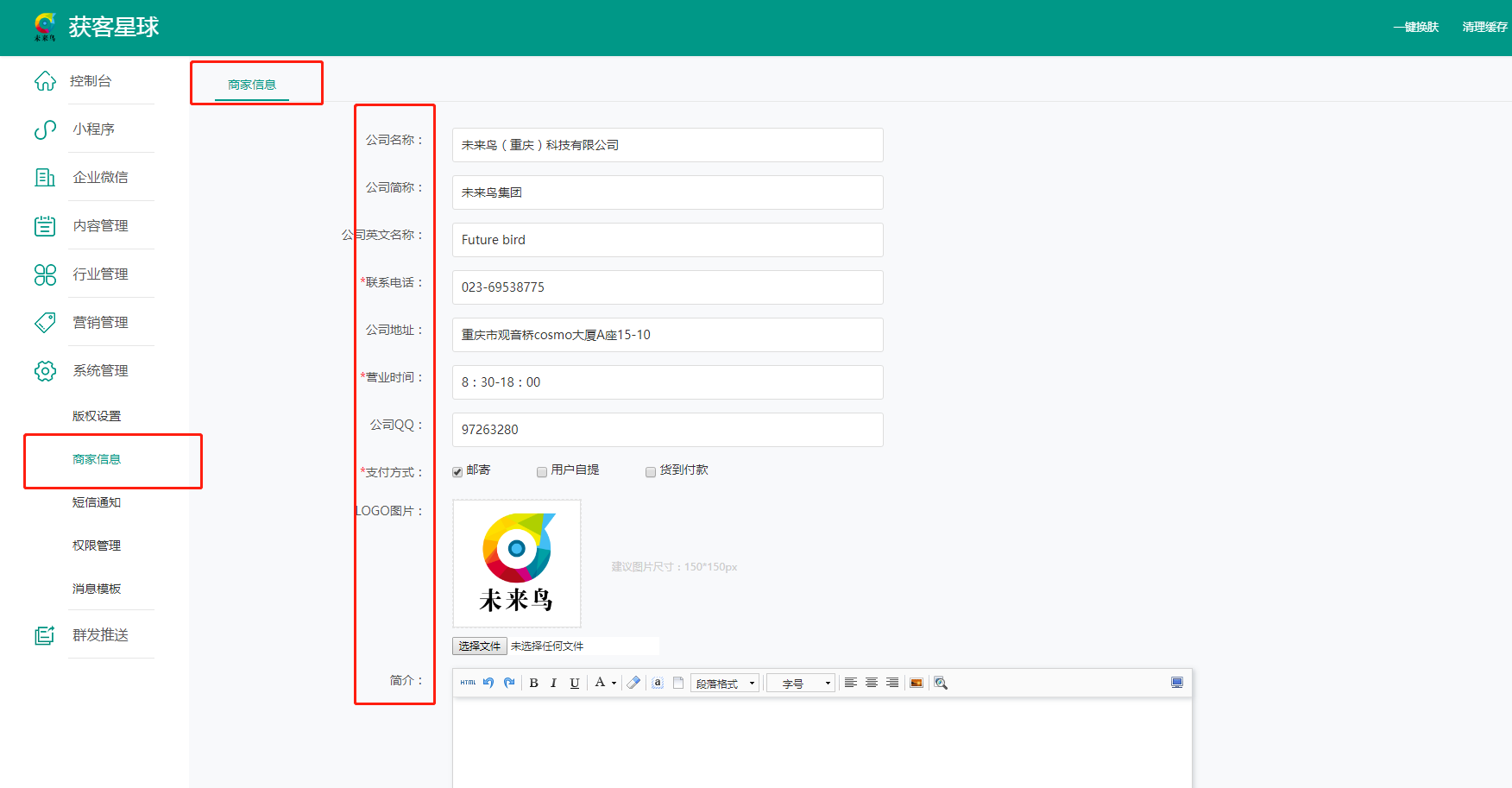Click the redo icon in editor toolbar

click(509, 683)
